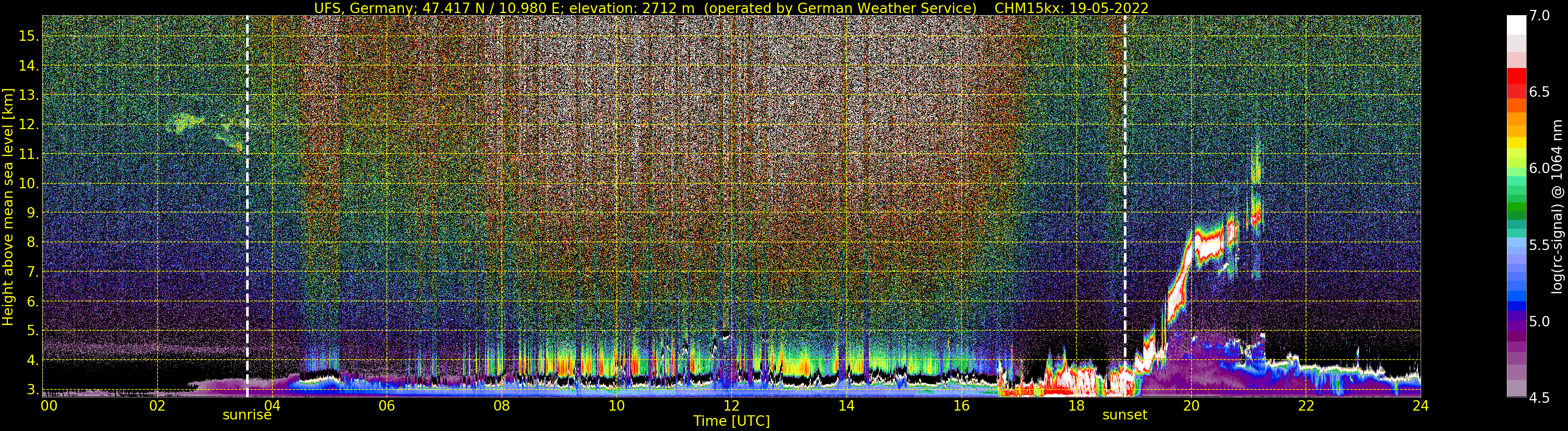This screenshot has width=1568, height=431.
Task: Click the colorbar value "7.0"
Action: [x=1539, y=16]
